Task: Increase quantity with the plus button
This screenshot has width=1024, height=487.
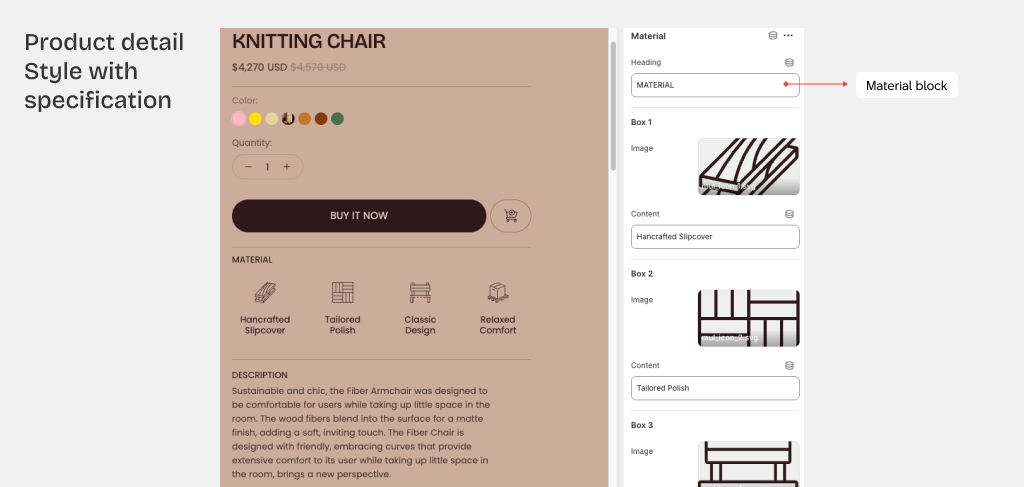Action: [287, 167]
